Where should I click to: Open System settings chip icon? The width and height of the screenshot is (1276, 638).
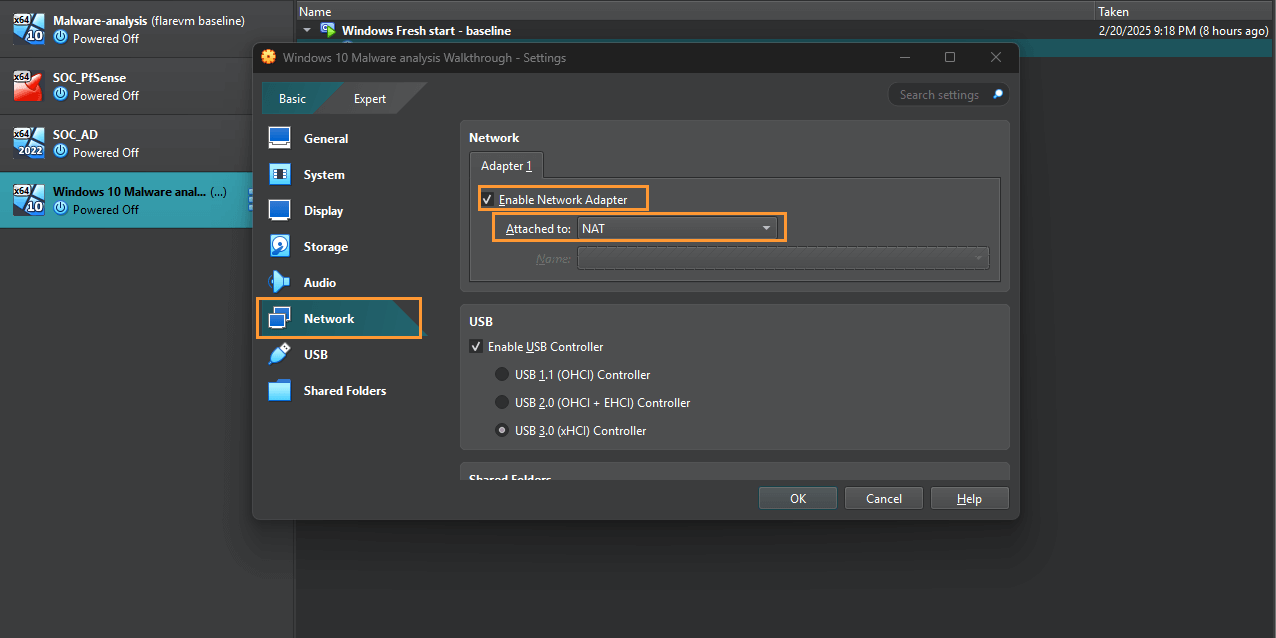click(x=279, y=174)
